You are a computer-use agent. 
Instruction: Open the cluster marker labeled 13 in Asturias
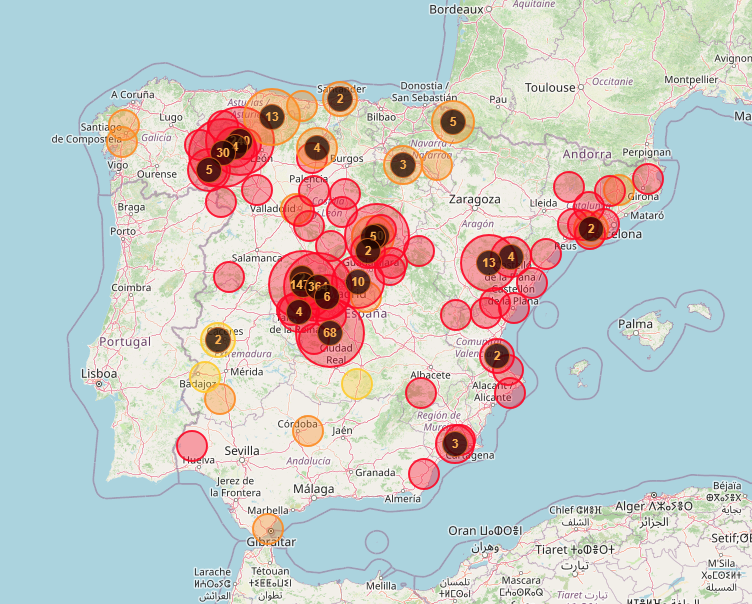pos(272,117)
